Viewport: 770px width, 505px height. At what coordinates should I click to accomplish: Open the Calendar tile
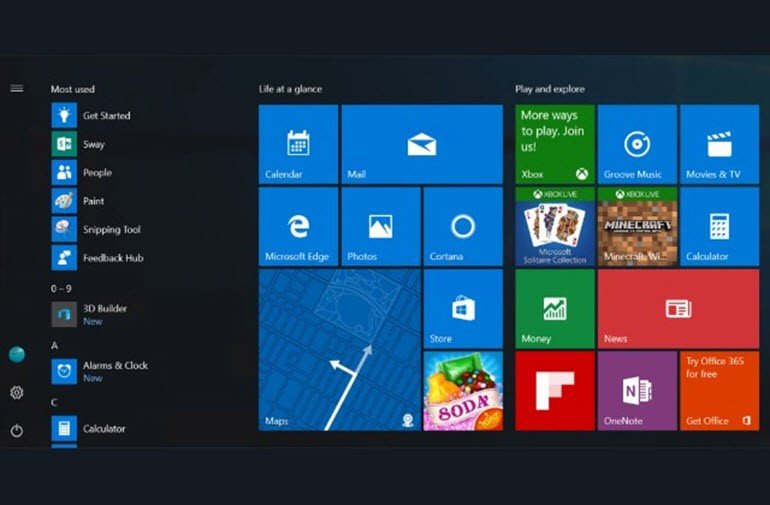(x=298, y=144)
